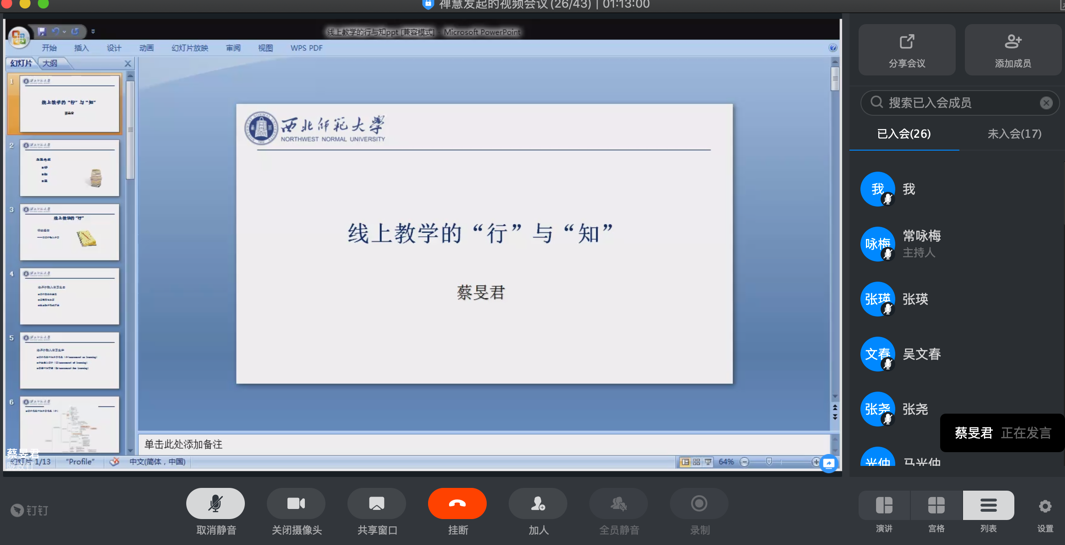Select slide 1 thumbnail

[x=69, y=103]
